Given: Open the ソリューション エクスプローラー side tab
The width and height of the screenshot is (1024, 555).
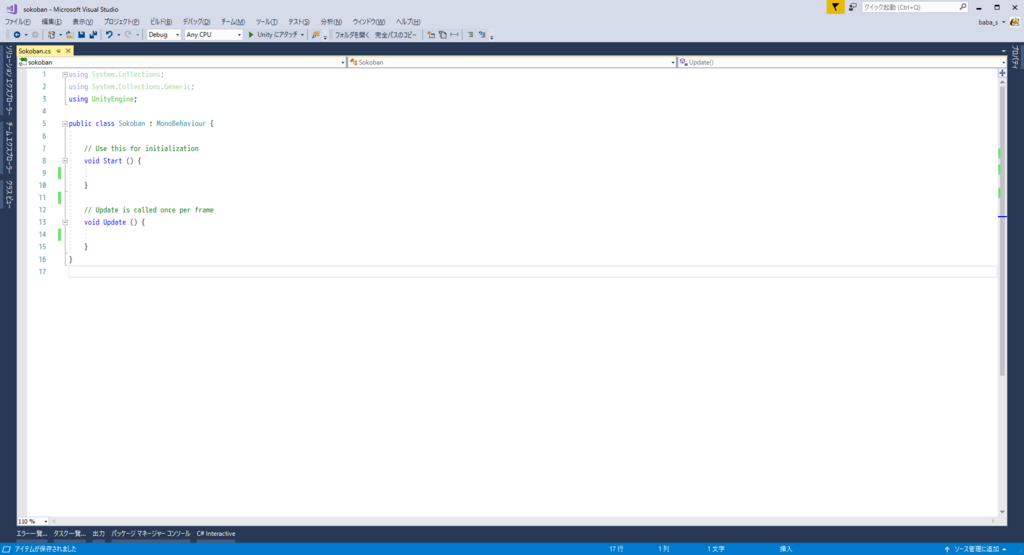Looking at the screenshot, I should coord(8,80).
